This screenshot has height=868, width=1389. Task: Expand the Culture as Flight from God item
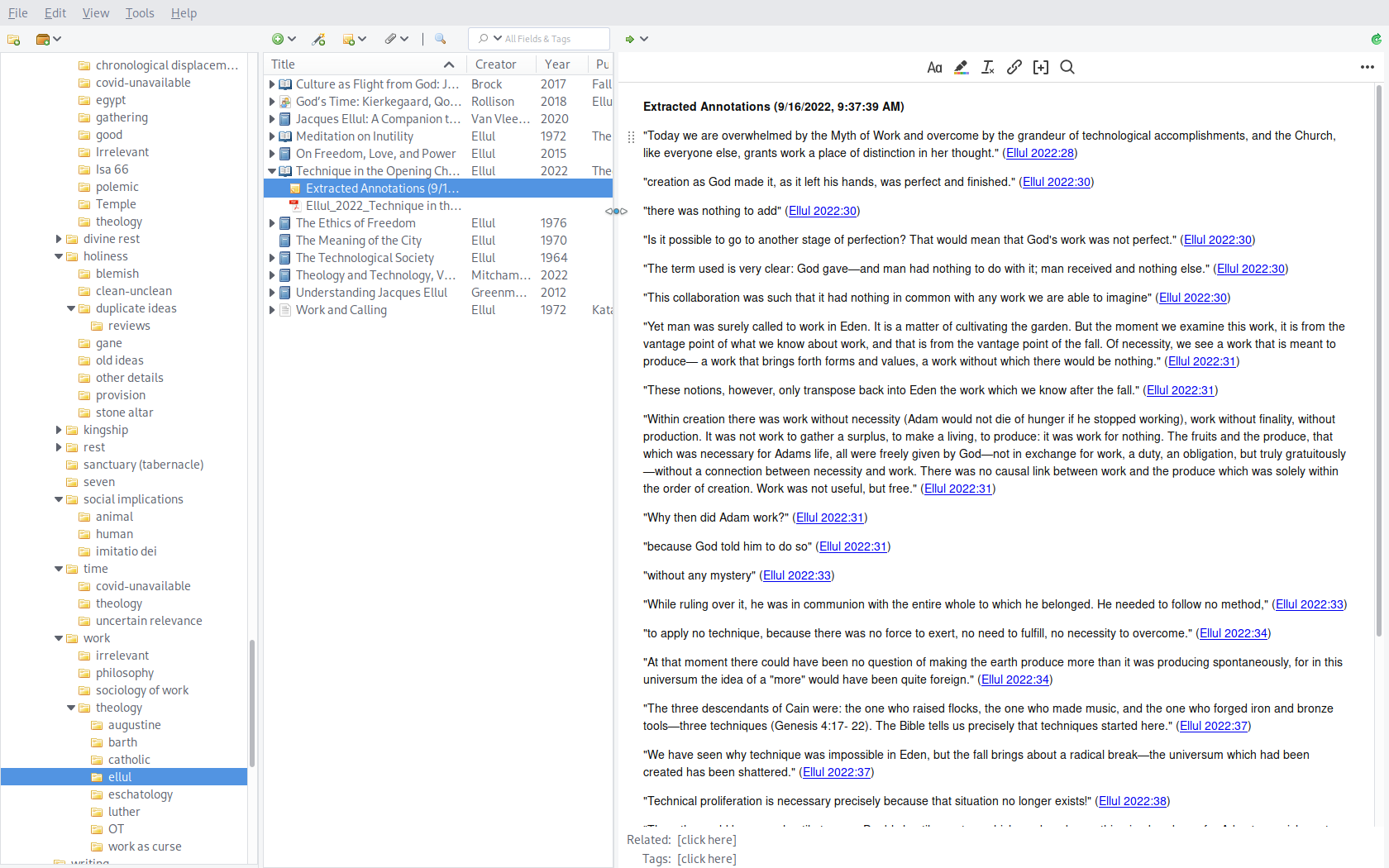[x=272, y=84]
